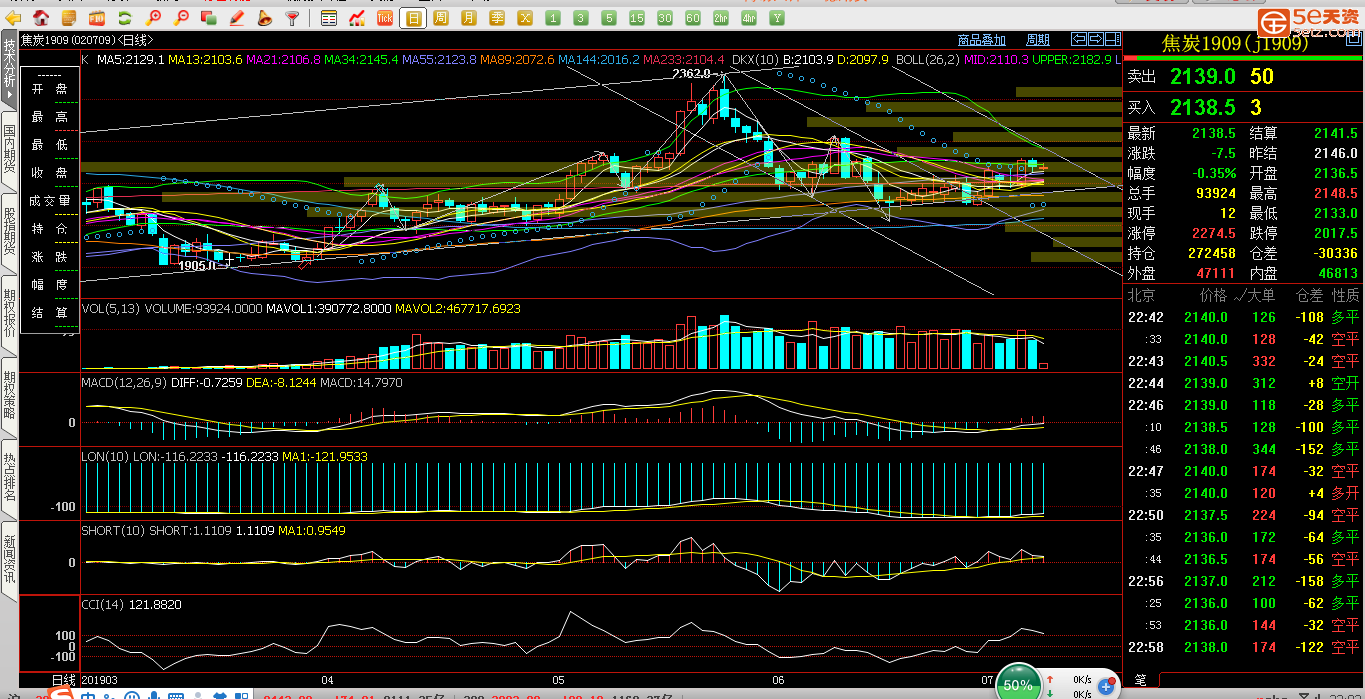Image resolution: width=1365 pixels, height=699 pixels.
Task: Select the 15-minute period button
Action: [x=637, y=18]
